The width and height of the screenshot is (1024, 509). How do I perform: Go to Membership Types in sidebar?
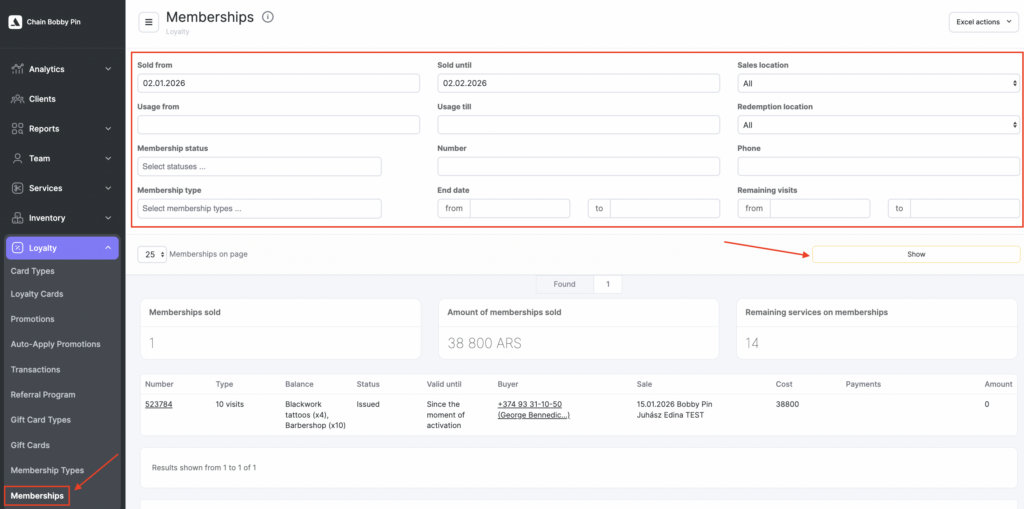[47, 470]
